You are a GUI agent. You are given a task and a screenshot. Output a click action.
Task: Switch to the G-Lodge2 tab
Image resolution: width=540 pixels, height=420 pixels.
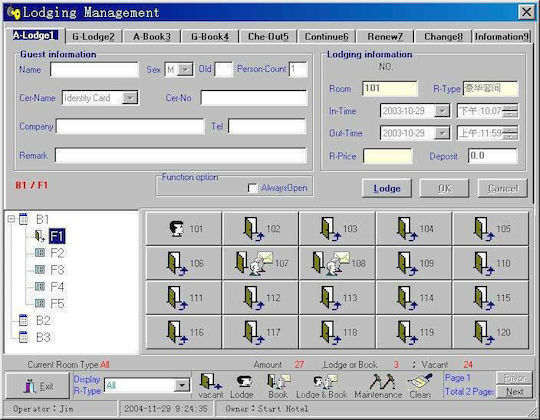(x=93, y=37)
